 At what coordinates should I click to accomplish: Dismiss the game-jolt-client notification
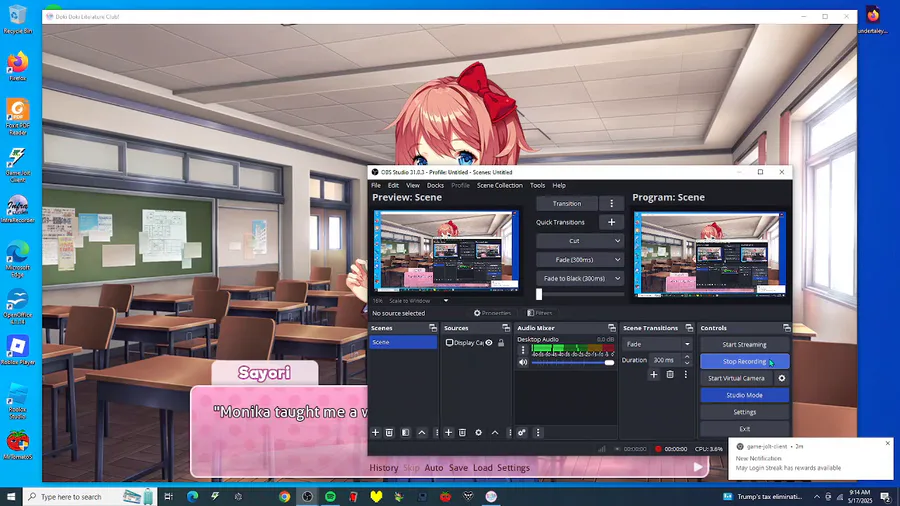tap(887, 443)
